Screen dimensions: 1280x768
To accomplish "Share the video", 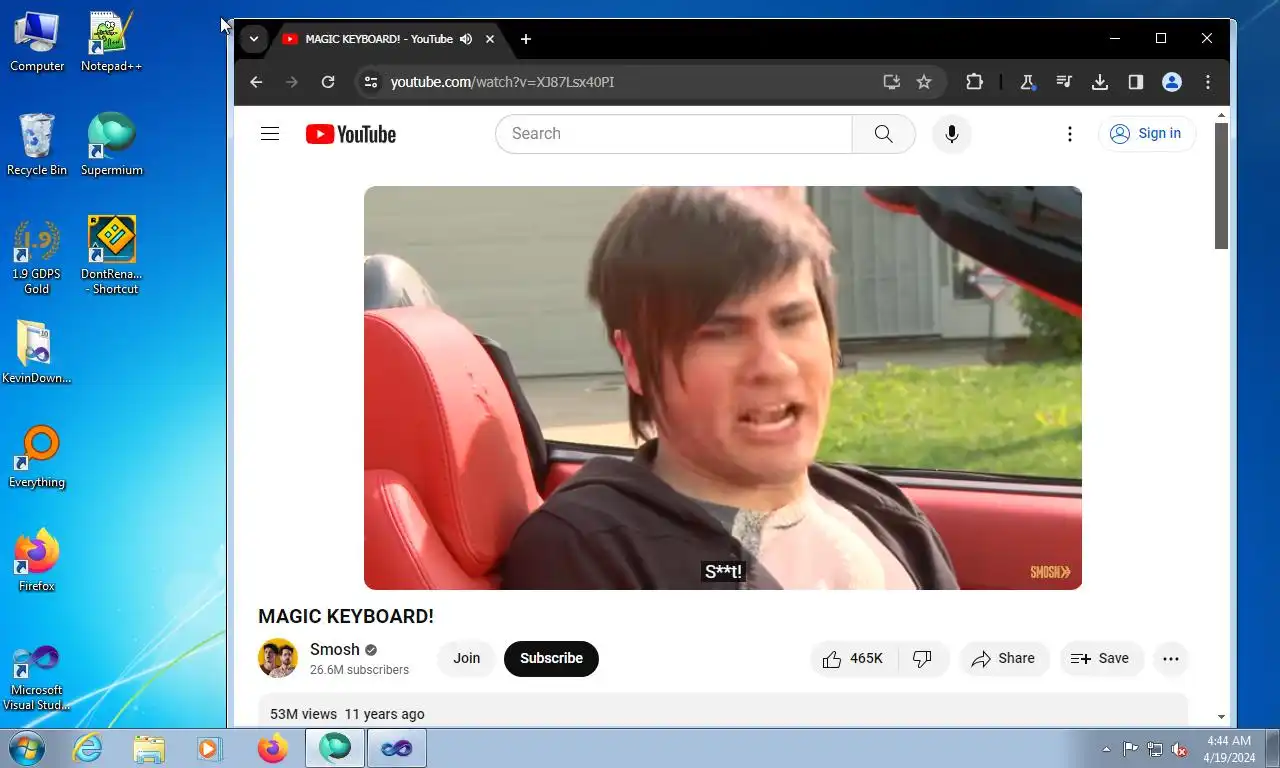I will point(1004,658).
